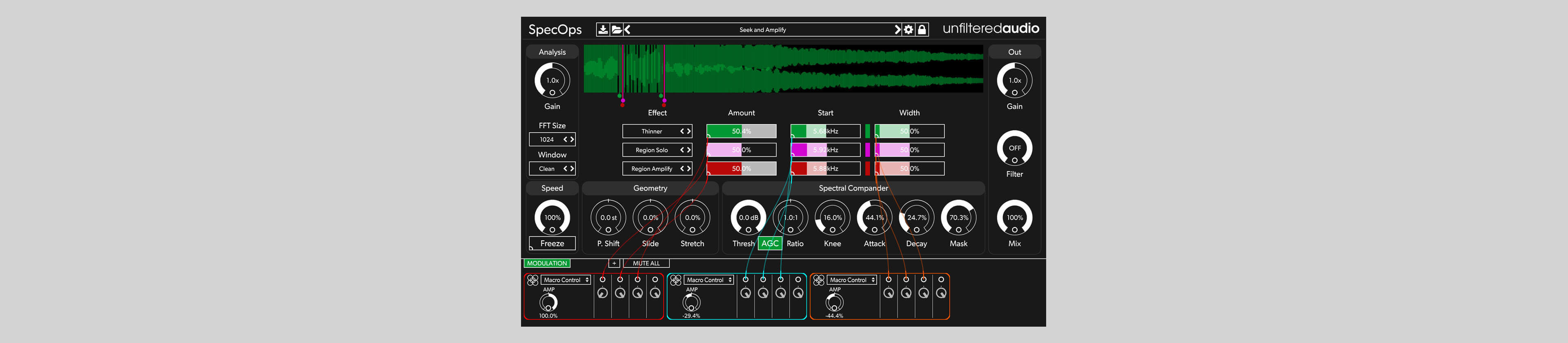
Task: Click the Slide knob
Action: [650, 218]
